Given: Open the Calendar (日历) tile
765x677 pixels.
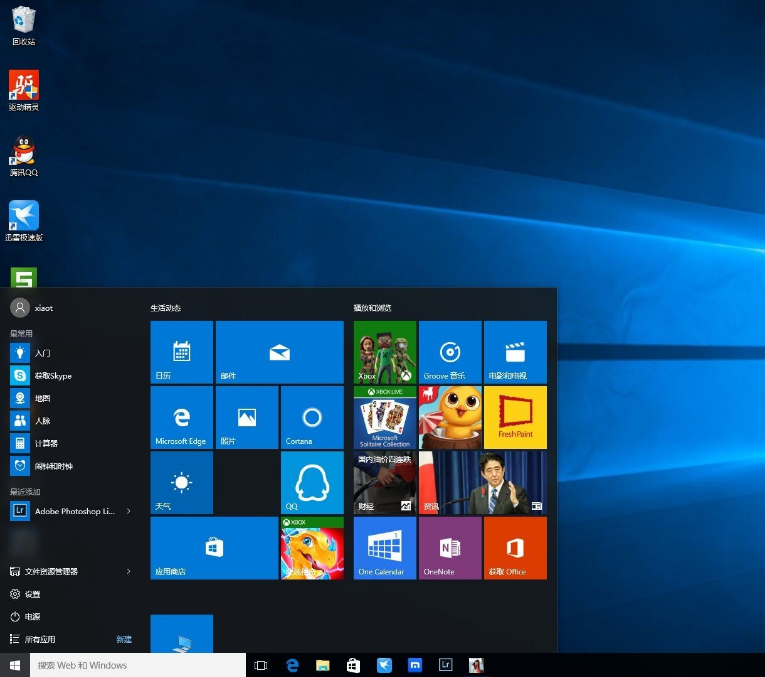Looking at the screenshot, I should (181, 352).
